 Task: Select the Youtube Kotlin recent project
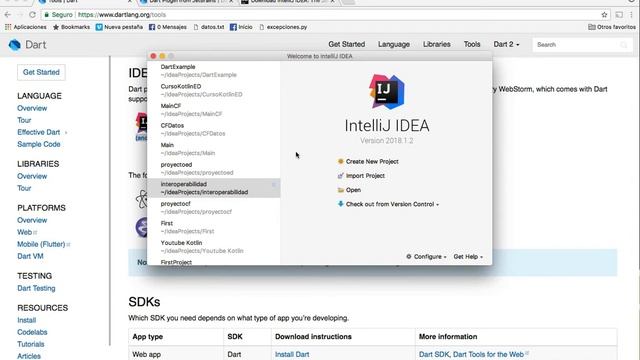[213, 247]
